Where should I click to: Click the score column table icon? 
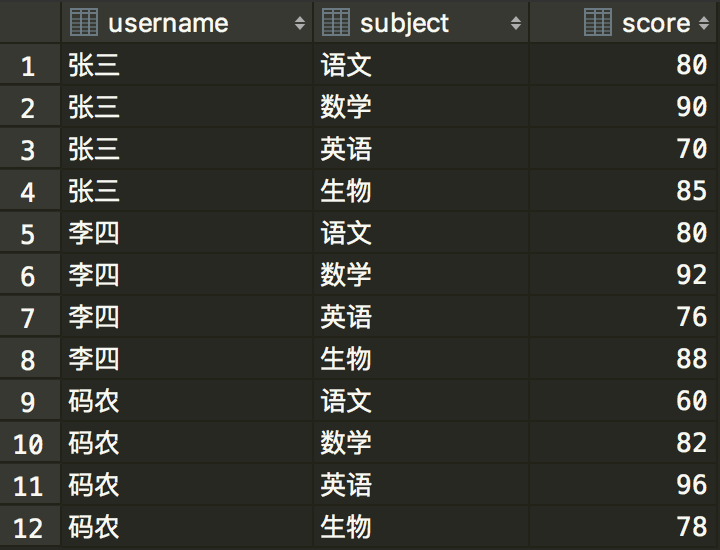(598, 22)
